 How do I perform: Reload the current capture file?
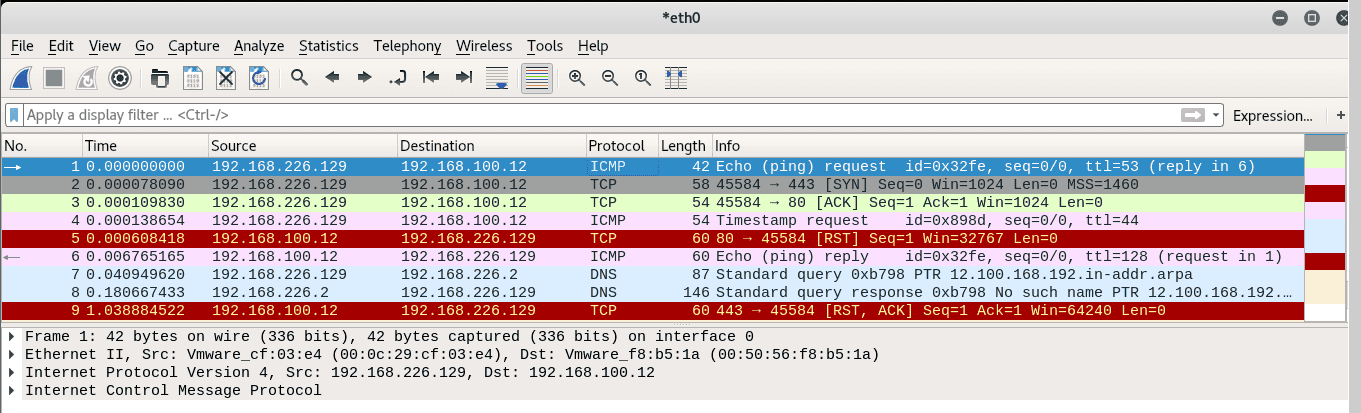click(259, 78)
